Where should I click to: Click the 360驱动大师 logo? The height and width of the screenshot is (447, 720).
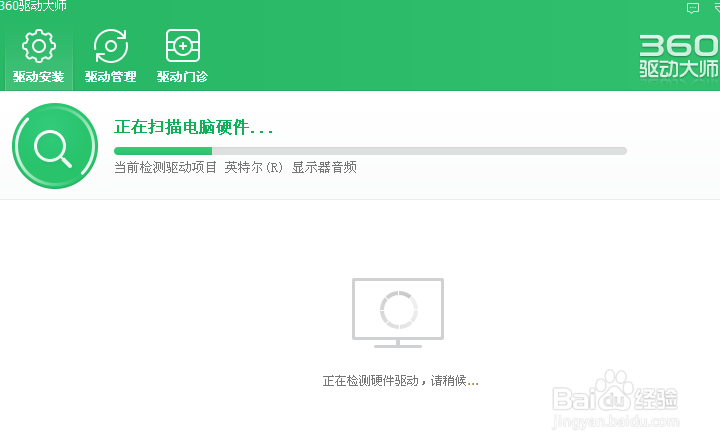click(x=679, y=57)
